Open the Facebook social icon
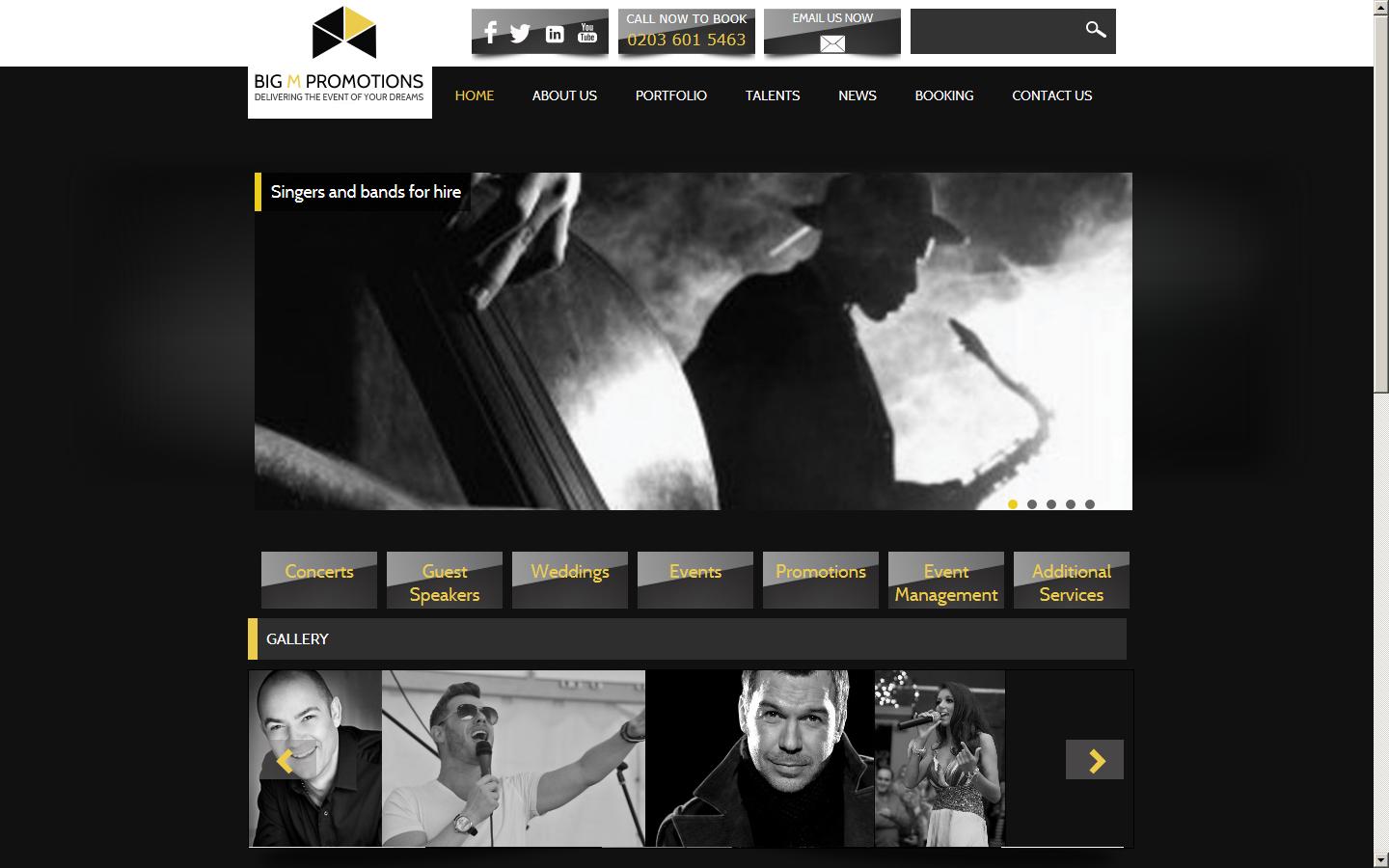The image size is (1389, 868). tap(490, 33)
